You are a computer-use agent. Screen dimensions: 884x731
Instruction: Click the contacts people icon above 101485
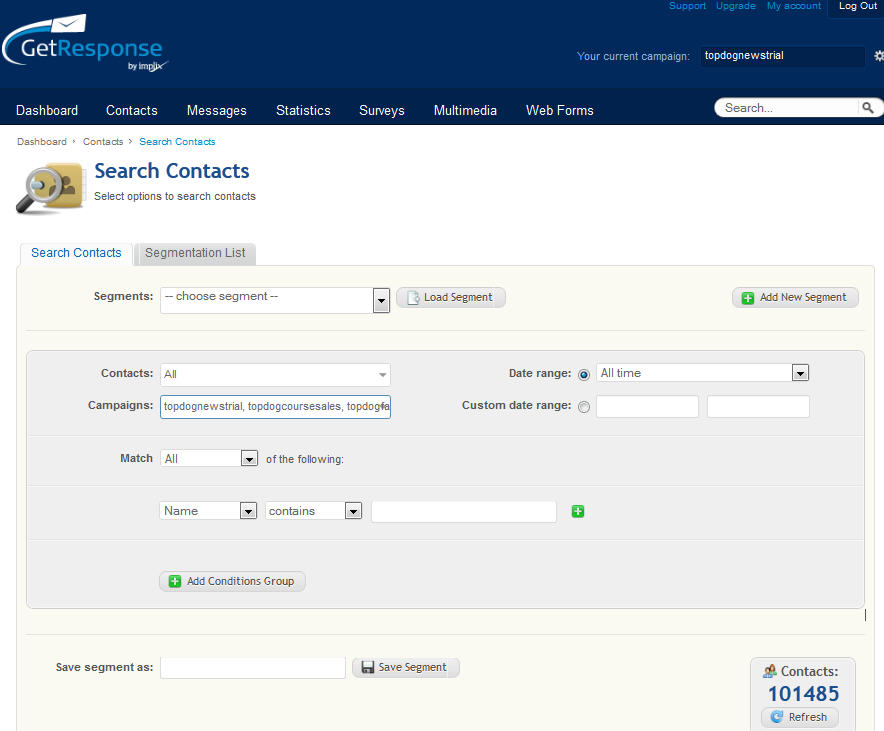pos(770,671)
